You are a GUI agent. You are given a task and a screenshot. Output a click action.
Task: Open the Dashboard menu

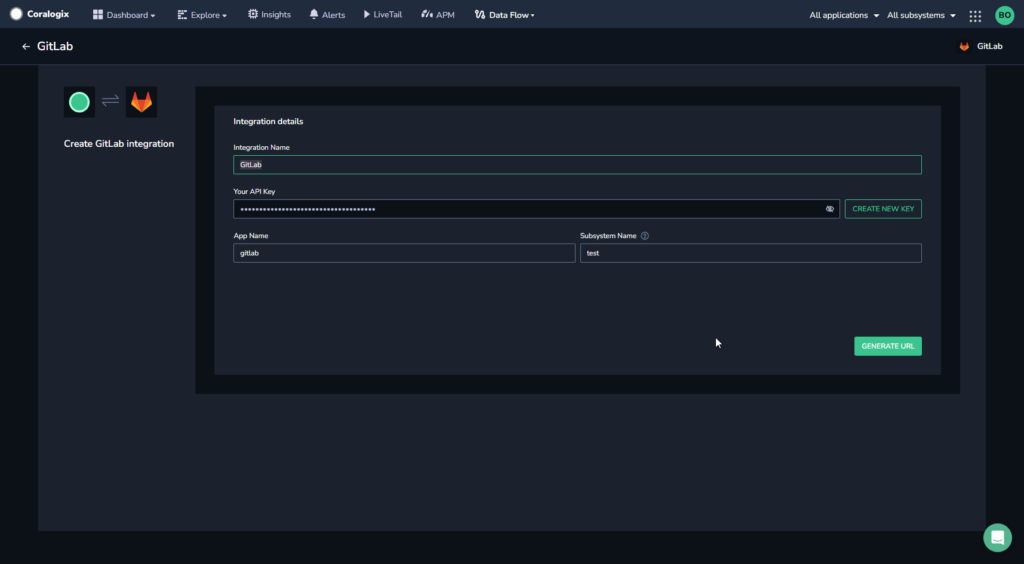click(124, 14)
